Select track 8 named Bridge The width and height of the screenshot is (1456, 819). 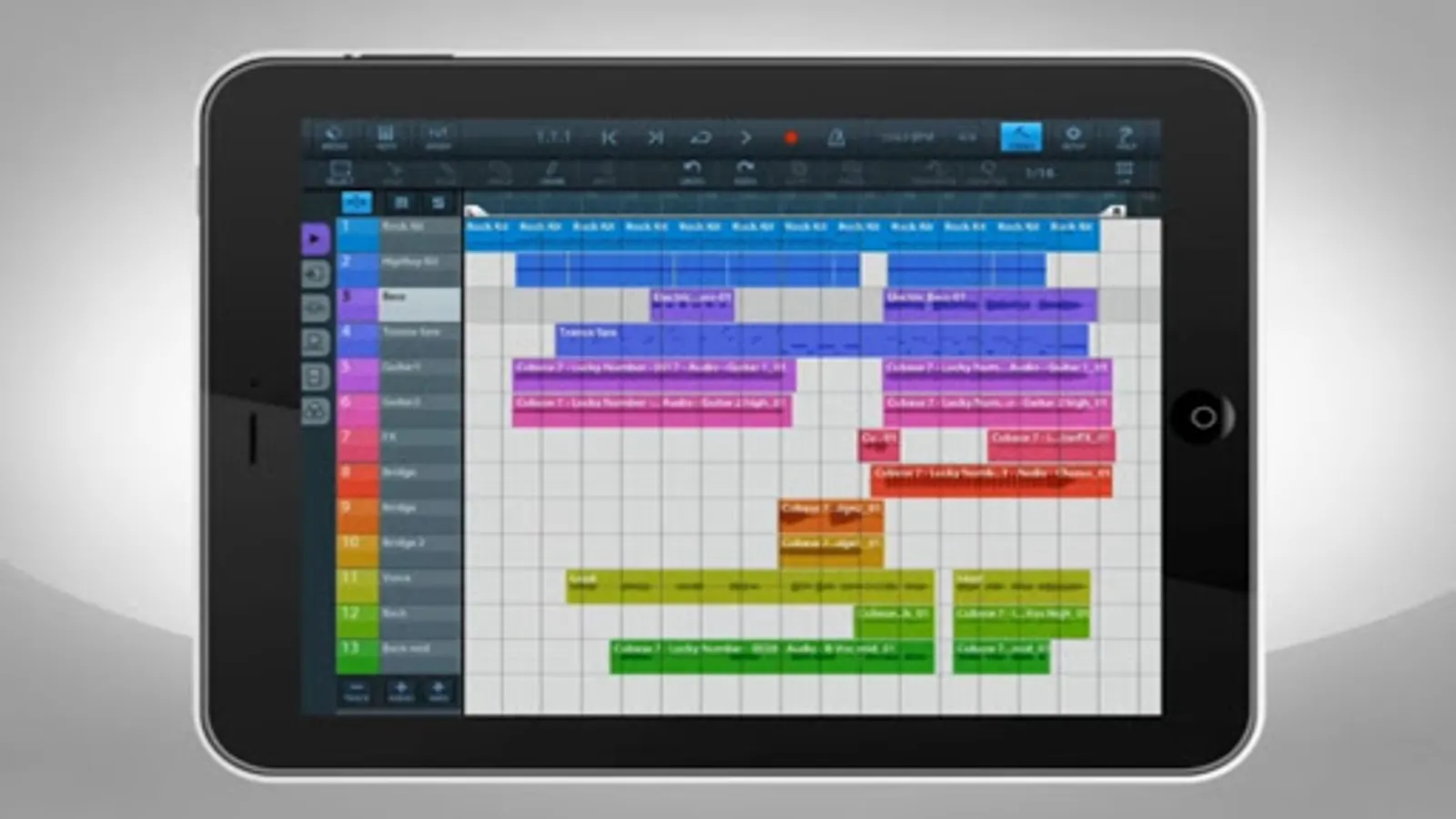[420, 481]
